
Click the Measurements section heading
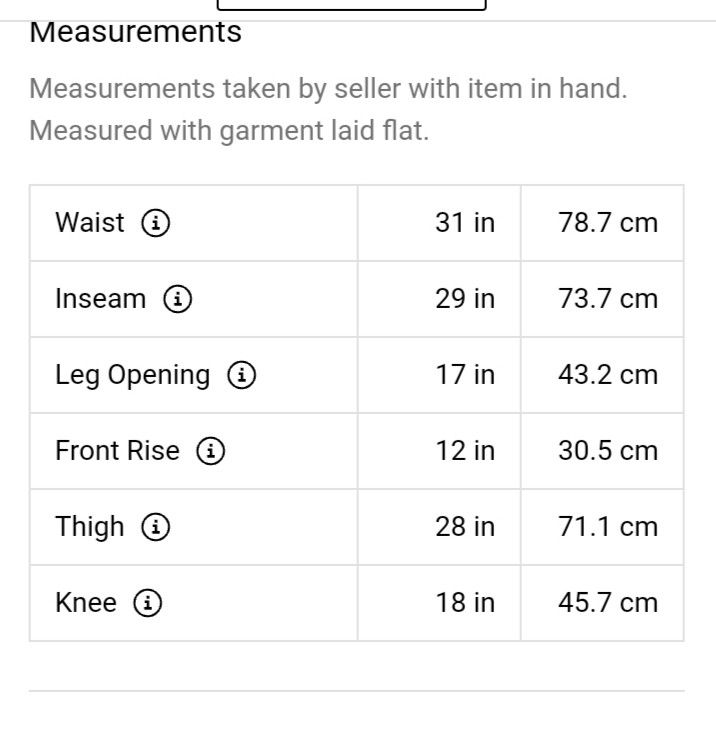[x=135, y=32]
